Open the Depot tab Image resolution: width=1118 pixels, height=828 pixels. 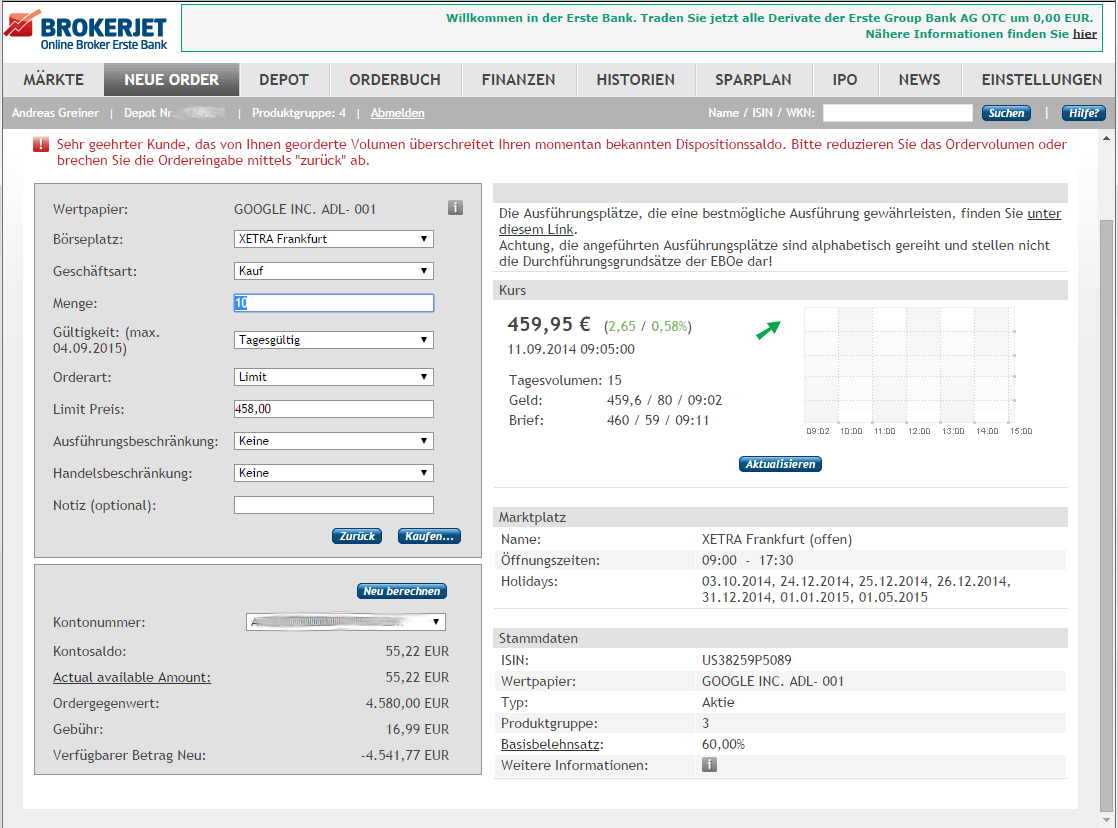click(284, 80)
